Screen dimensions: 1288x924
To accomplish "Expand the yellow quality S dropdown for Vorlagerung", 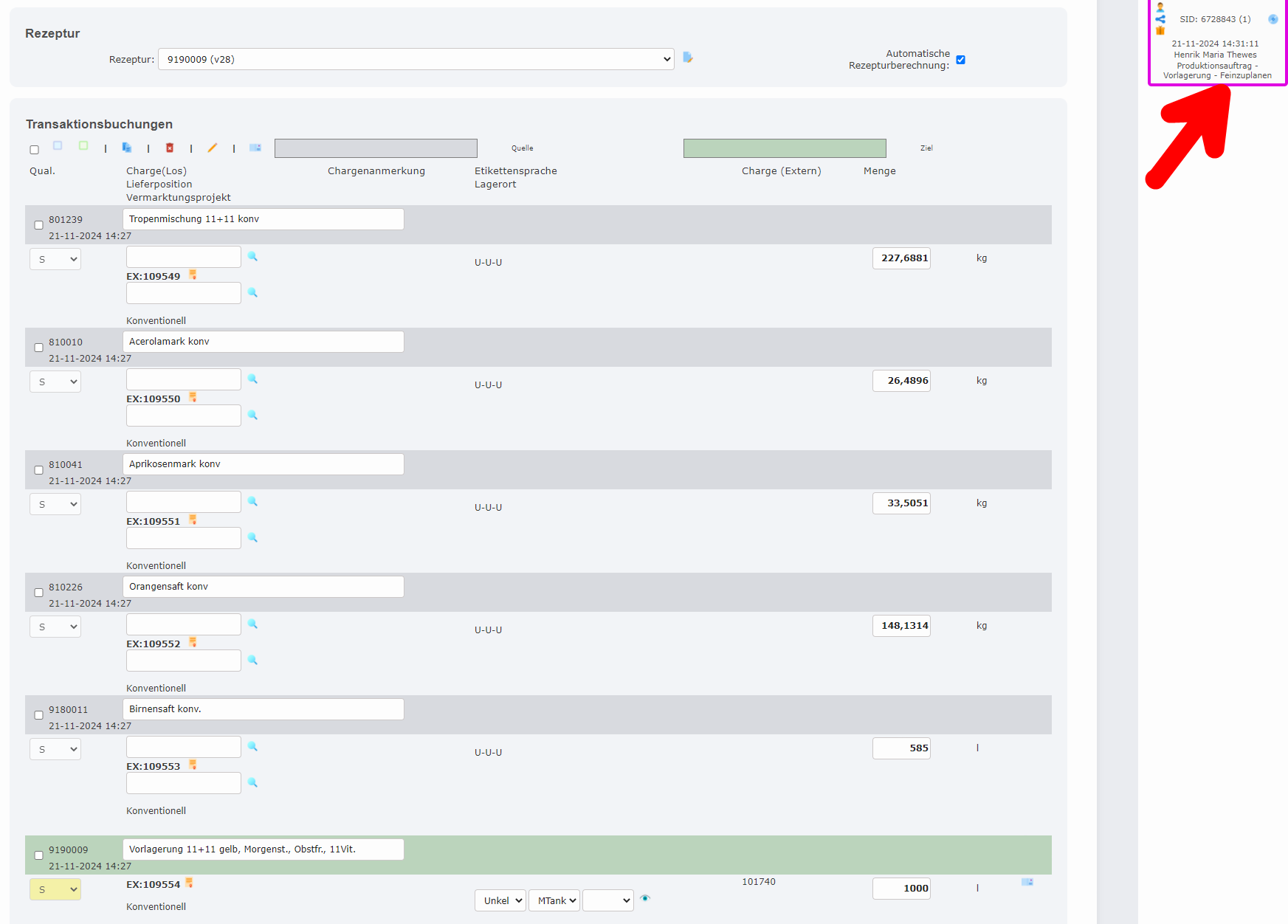I will (55, 889).
